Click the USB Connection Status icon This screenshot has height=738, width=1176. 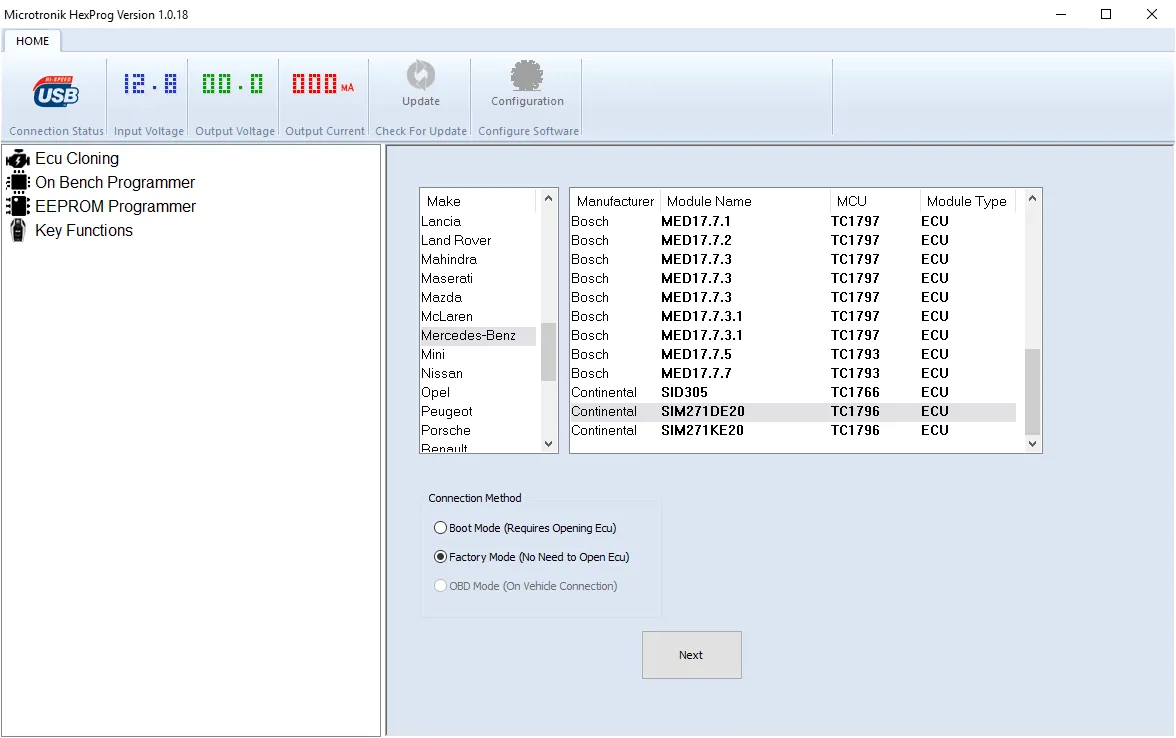pos(56,92)
